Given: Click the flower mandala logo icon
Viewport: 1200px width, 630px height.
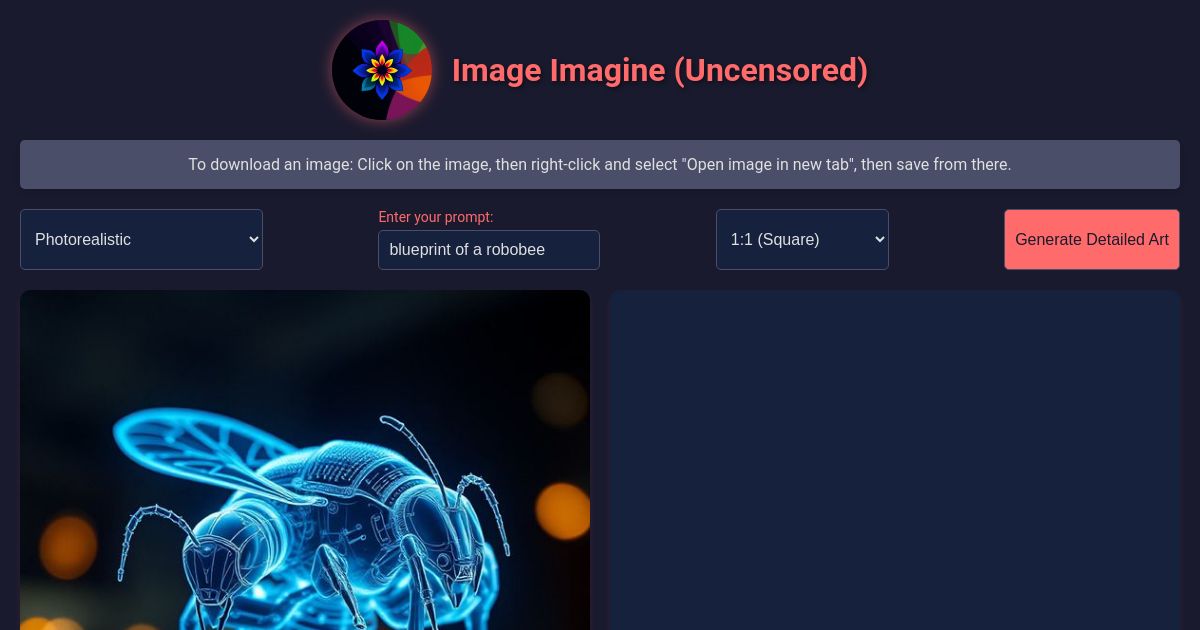Looking at the screenshot, I should pyautogui.click(x=381, y=70).
